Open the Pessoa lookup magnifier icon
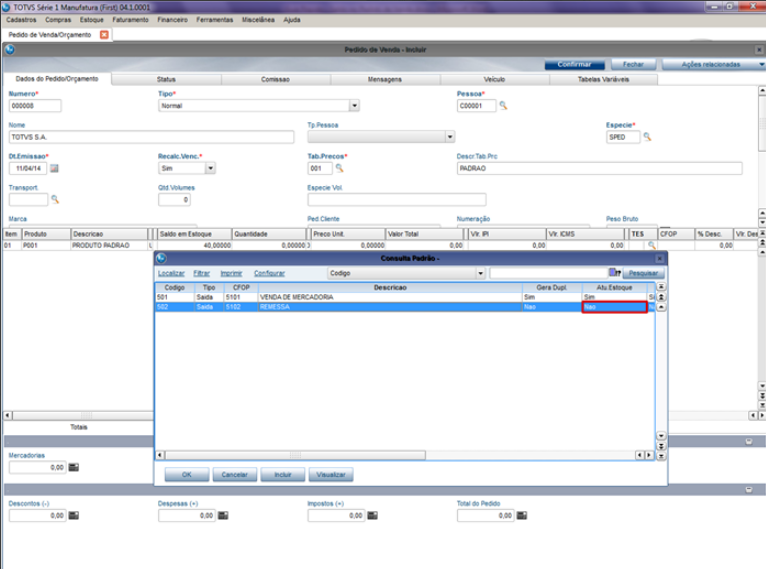 pos(503,105)
